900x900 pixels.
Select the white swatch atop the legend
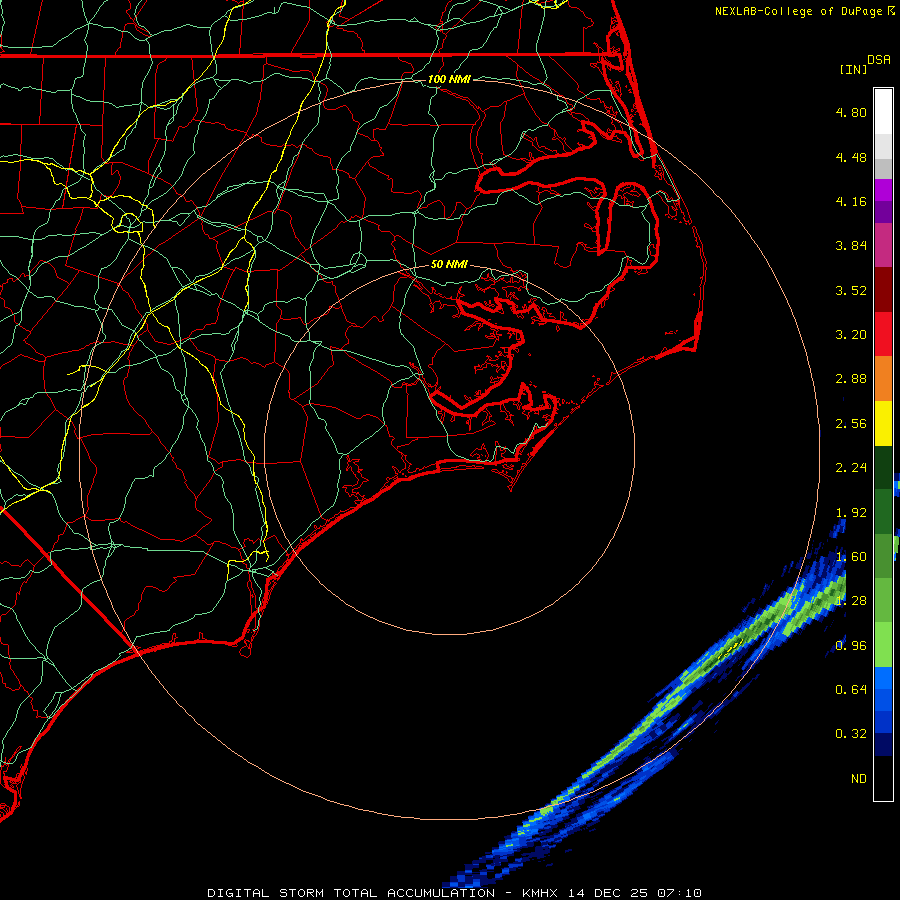click(883, 111)
